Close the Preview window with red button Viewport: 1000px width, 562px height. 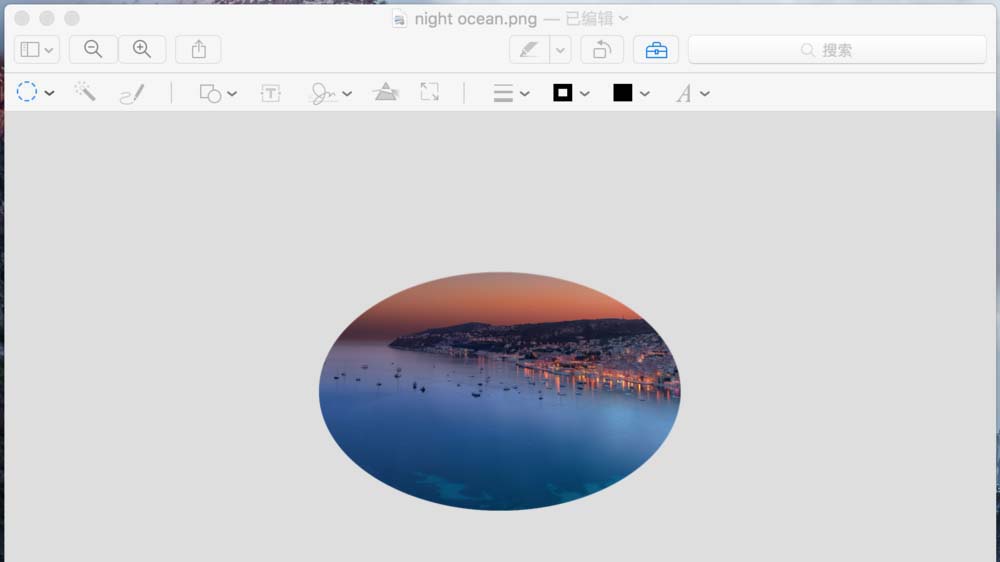coord(22,18)
